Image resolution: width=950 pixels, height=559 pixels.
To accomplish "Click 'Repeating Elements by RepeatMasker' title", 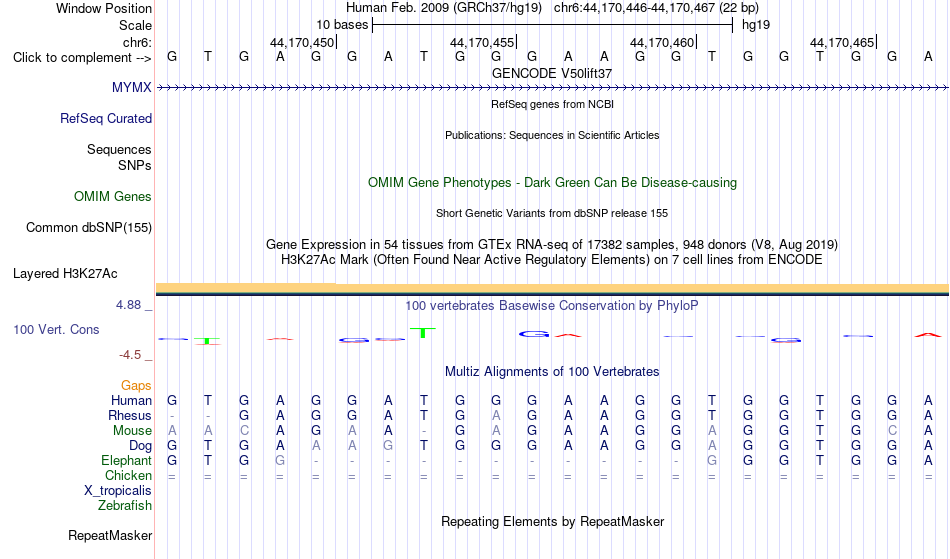I will click(x=552, y=521).
